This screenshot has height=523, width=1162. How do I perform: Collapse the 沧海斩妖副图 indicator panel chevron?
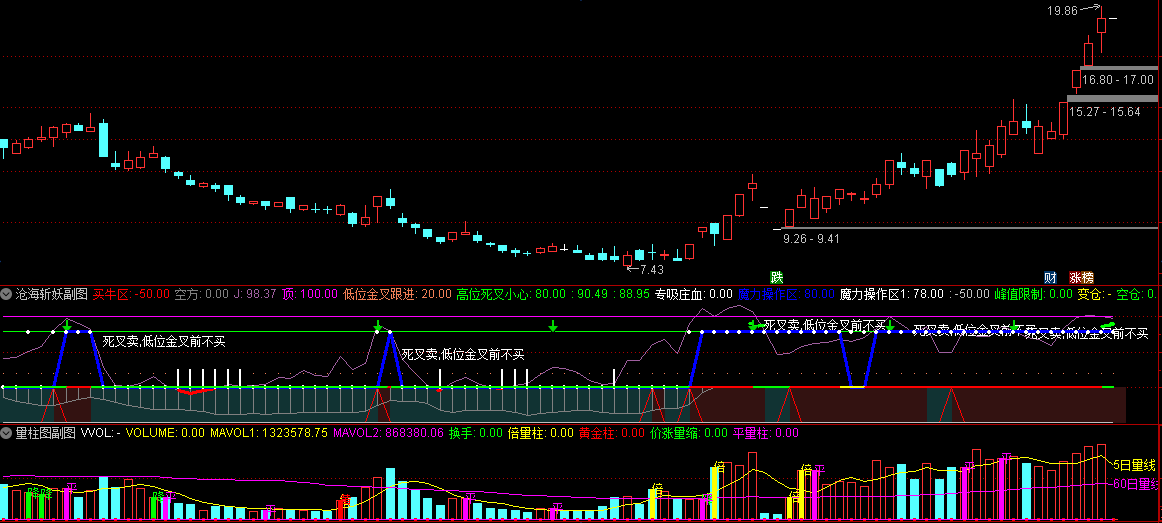coord(7,293)
